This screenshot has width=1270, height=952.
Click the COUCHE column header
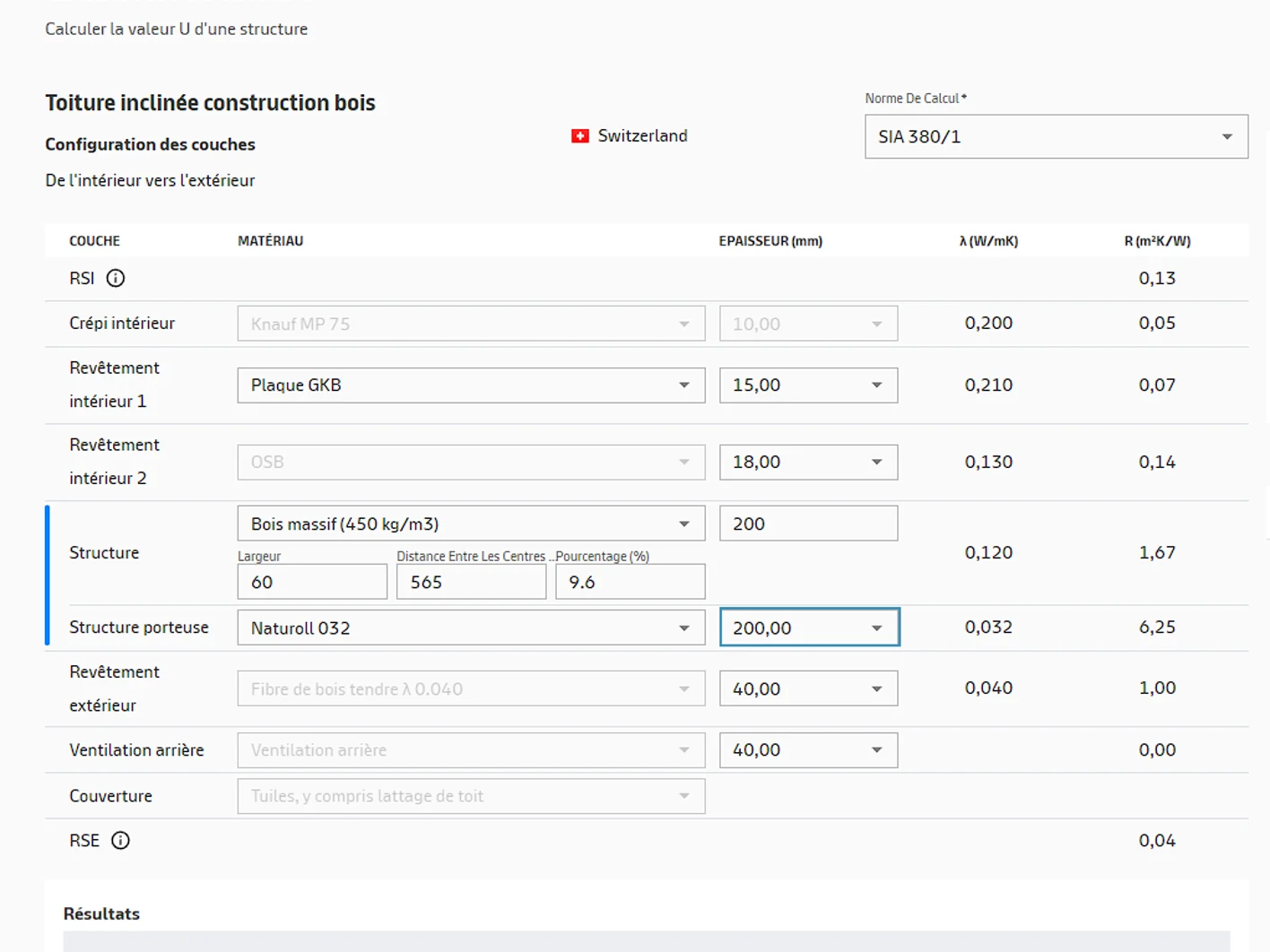click(x=94, y=241)
